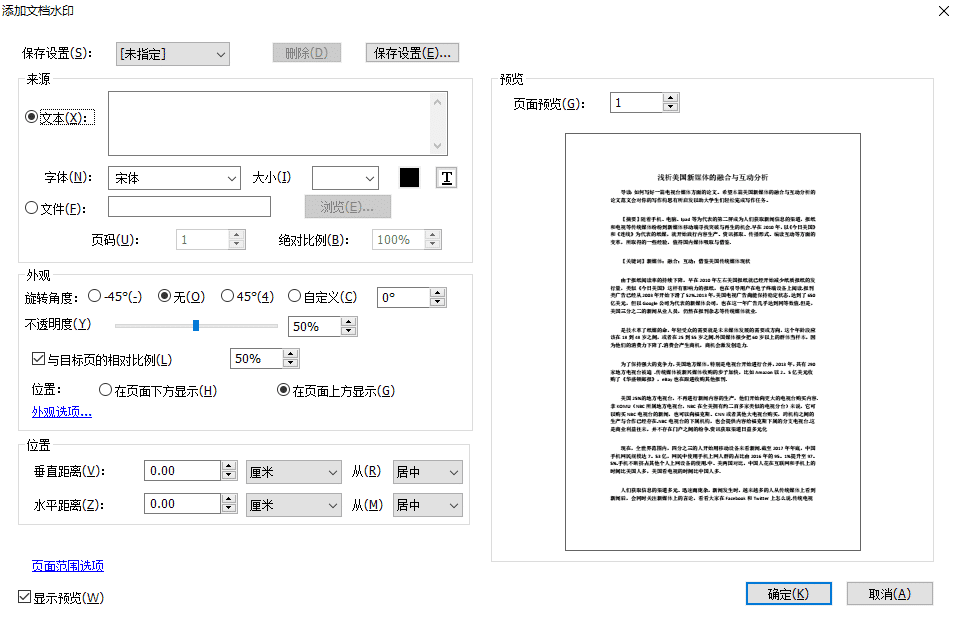This screenshot has height=630, width=956.
Task: Click the 浏览(E)... browse button
Action: click(348, 207)
